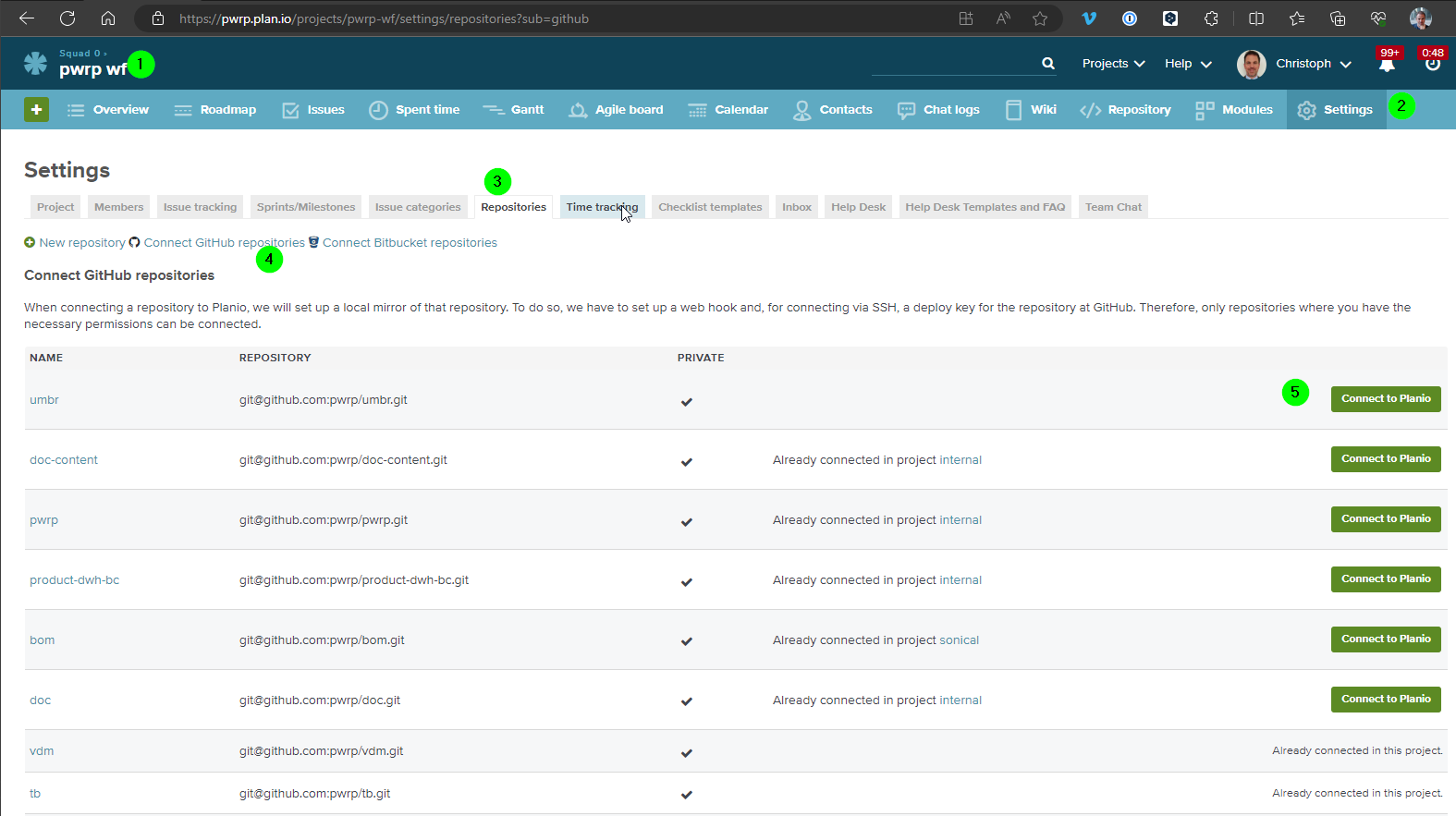Open the Modules section
The height and width of the screenshot is (816, 1456).
[1234, 110]
